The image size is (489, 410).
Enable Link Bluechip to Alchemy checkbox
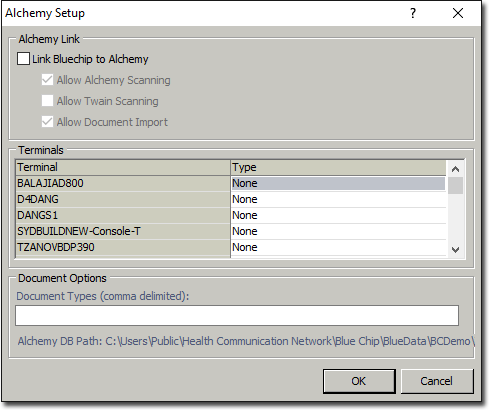(23, 59)
